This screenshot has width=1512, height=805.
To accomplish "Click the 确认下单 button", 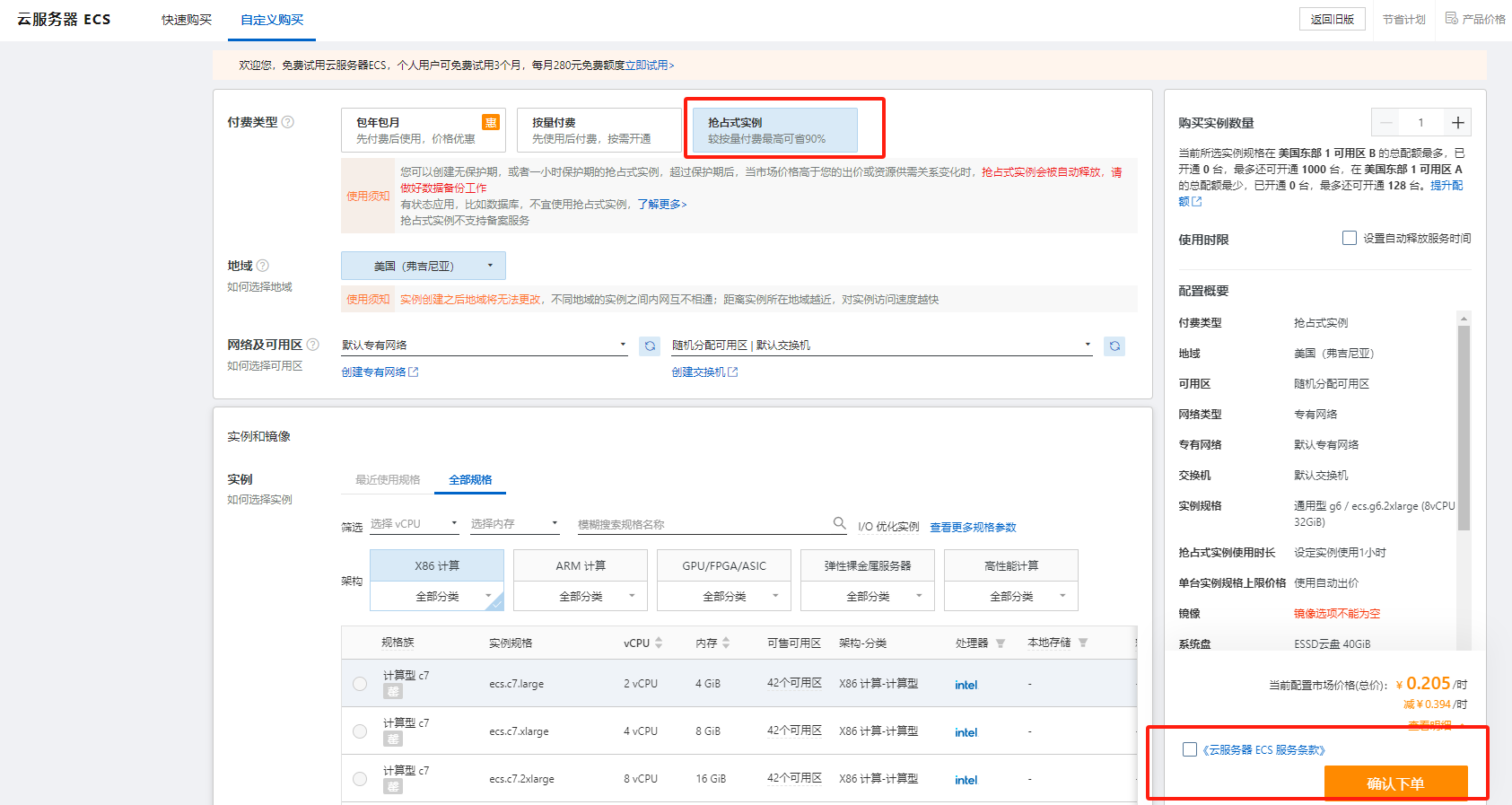I will click(x=1396, y=783).
